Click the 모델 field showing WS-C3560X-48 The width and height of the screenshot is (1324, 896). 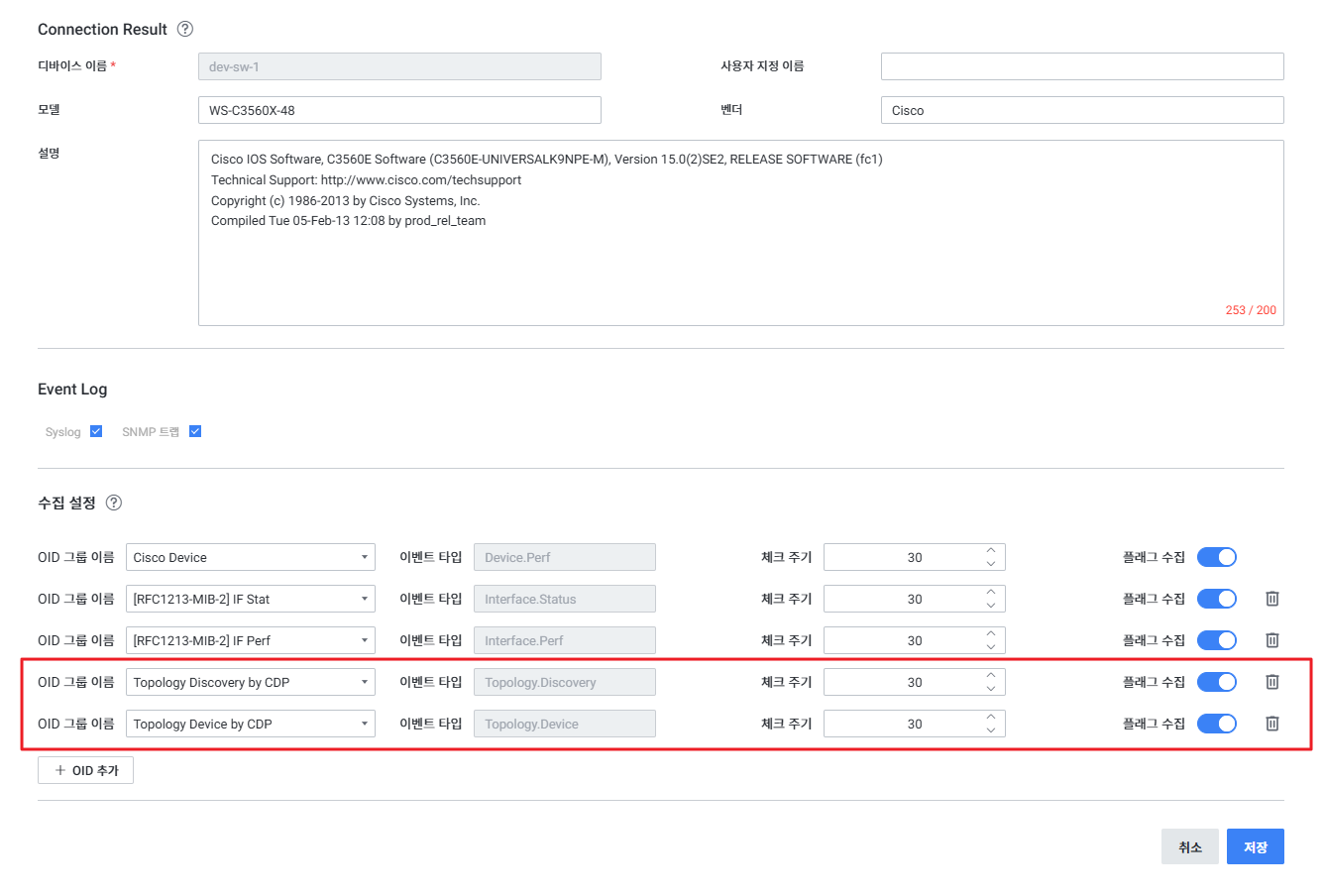click(398, 110)
